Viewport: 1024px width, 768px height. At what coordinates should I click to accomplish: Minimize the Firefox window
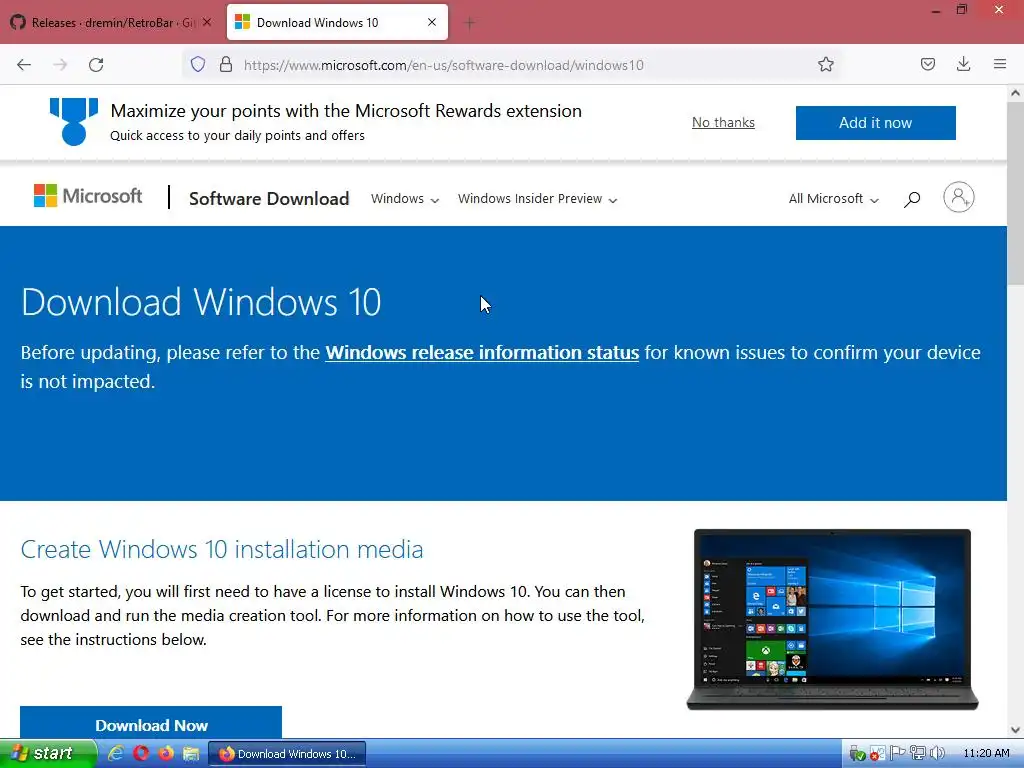pyautogui.click(x=936, y=10)
